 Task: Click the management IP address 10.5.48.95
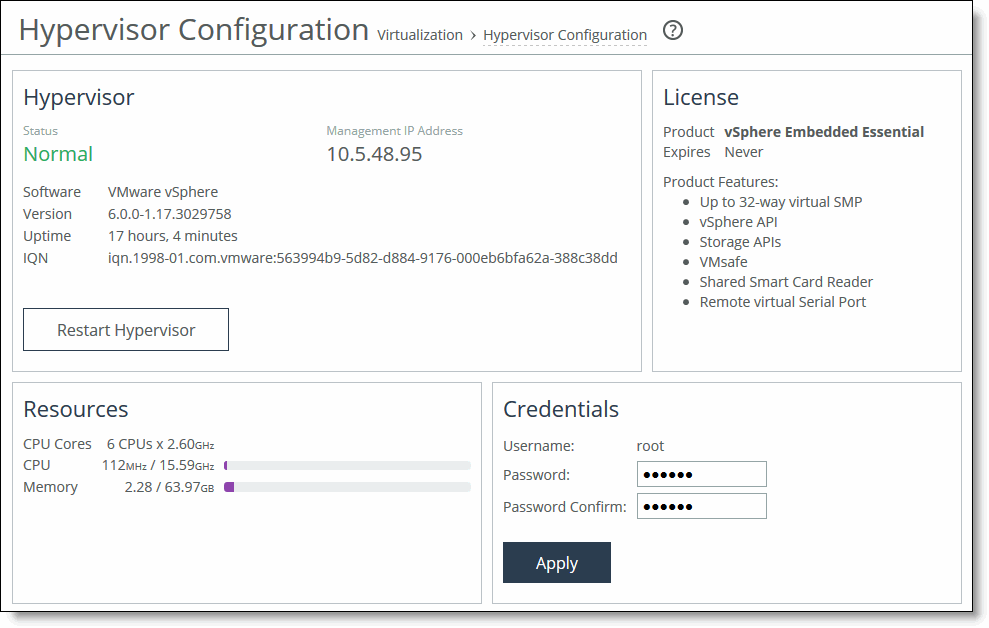375,154
